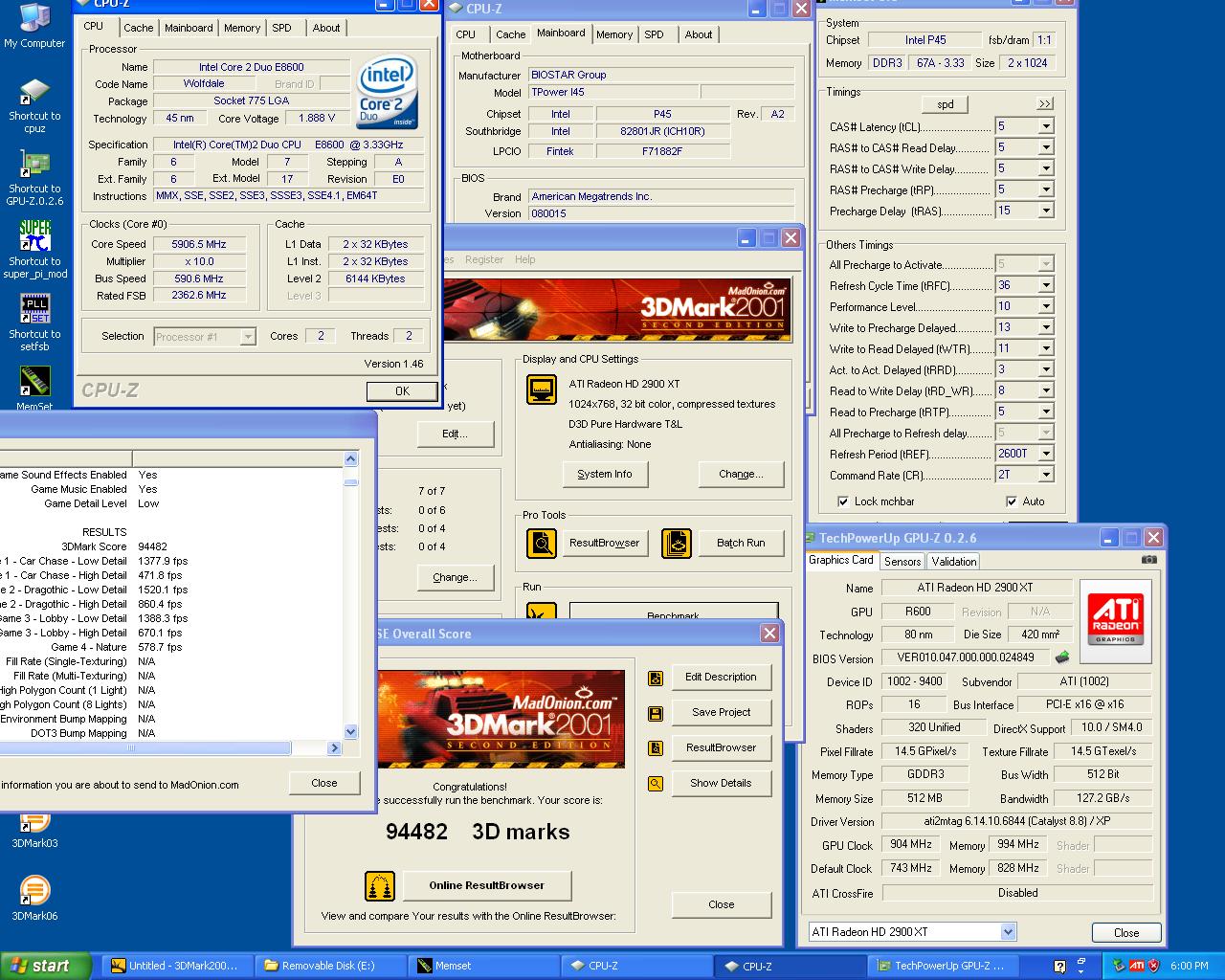Click the Core Speed 5906.5 MHz field
The image size is (1225, 980).
point(200,244)
